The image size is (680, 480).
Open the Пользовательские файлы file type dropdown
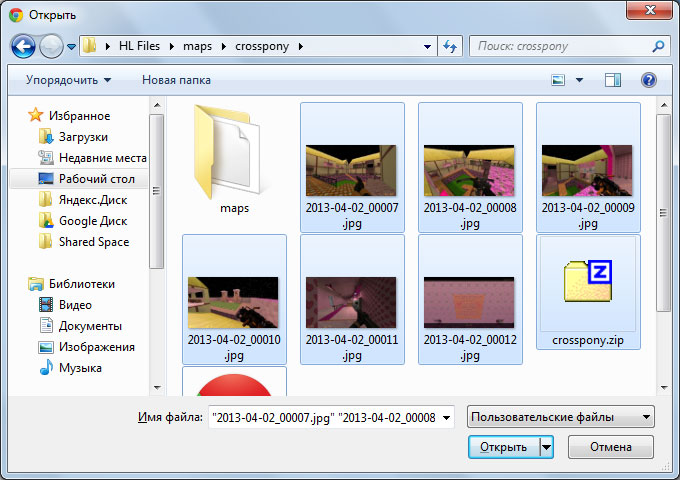pyautogui.click(x=561, y=417)
